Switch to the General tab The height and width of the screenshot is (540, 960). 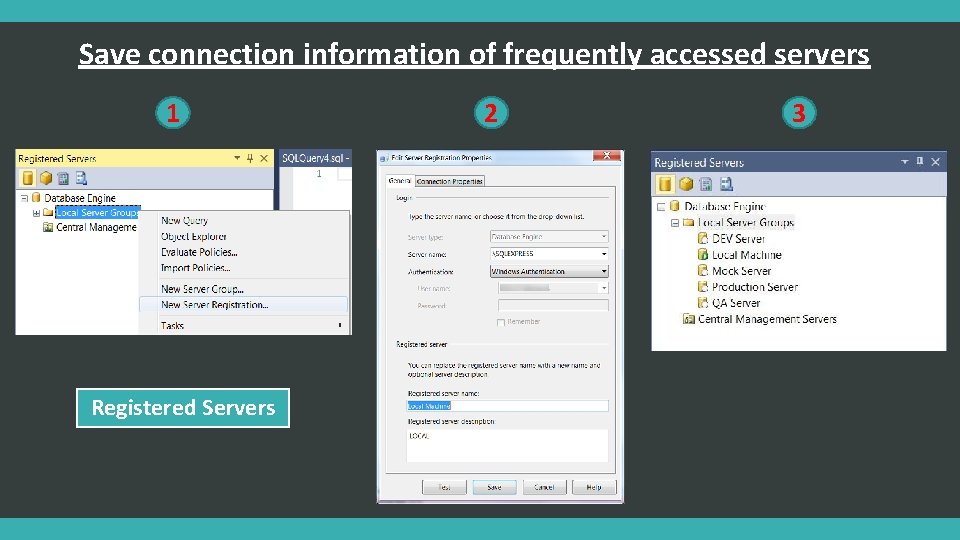pyautogui.click(x=400, y=181)
